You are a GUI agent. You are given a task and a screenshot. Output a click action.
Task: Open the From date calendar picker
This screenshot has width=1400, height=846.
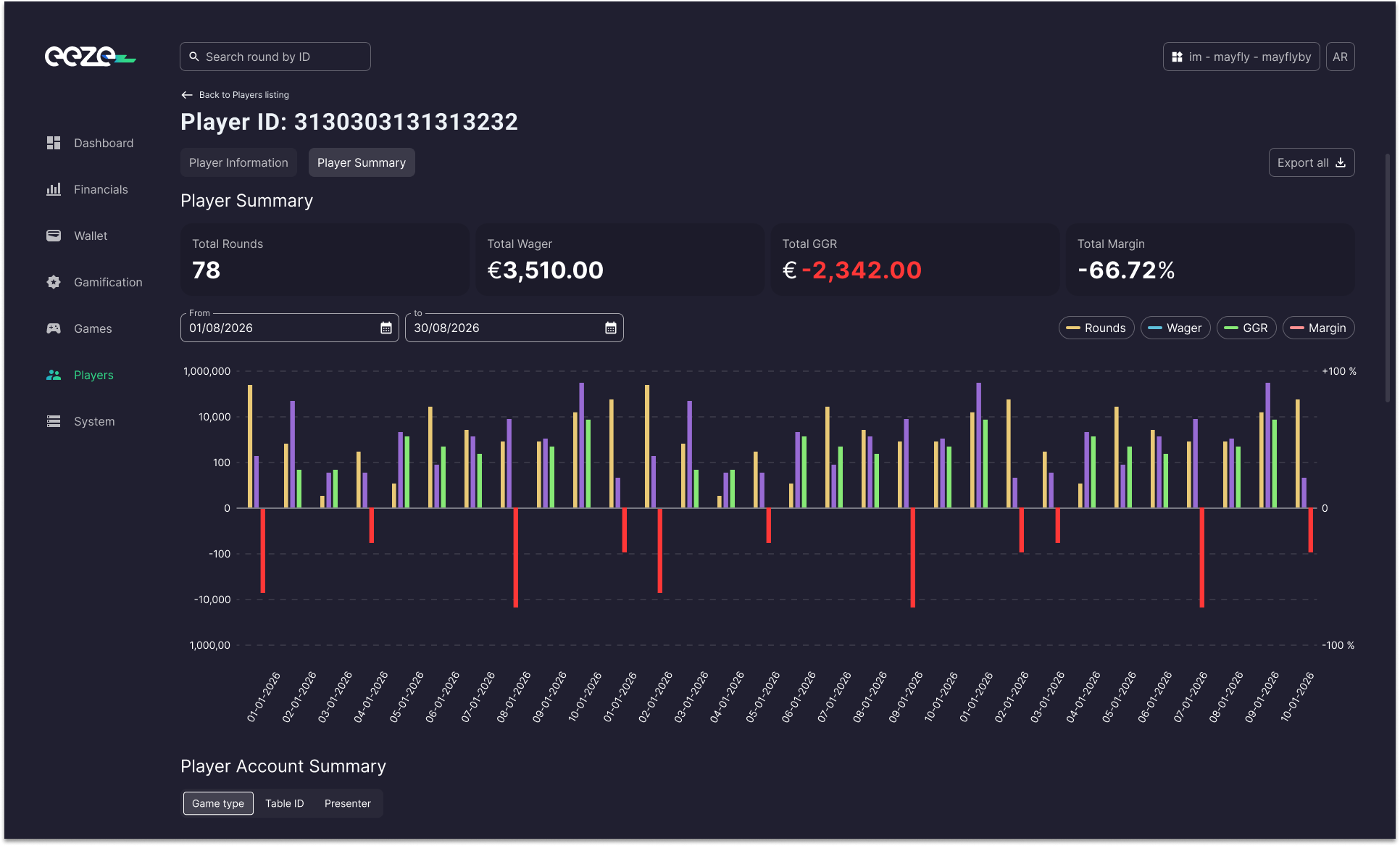tap(386, 328)
